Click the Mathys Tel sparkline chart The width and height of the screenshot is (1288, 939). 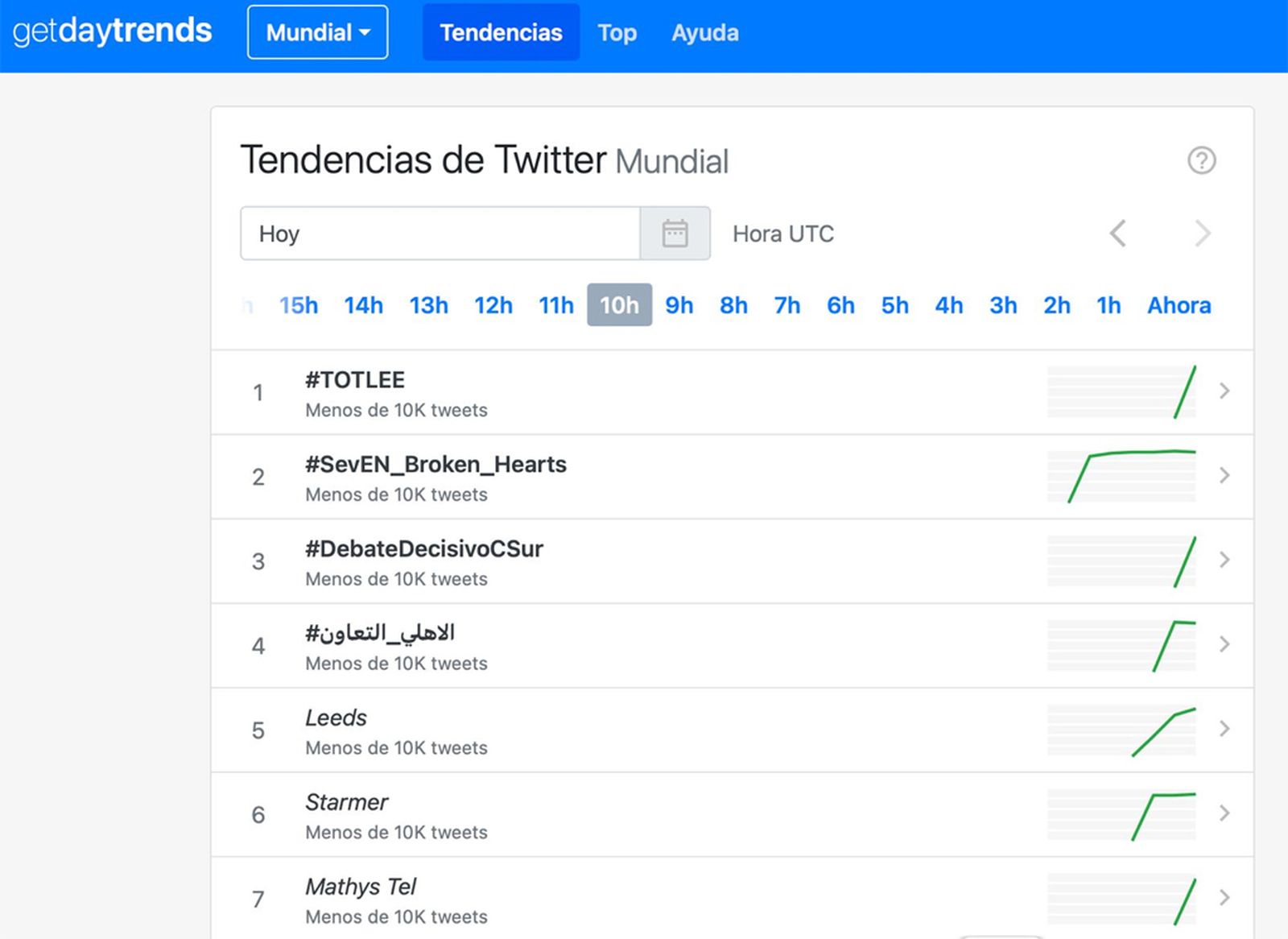point(1121,900)
